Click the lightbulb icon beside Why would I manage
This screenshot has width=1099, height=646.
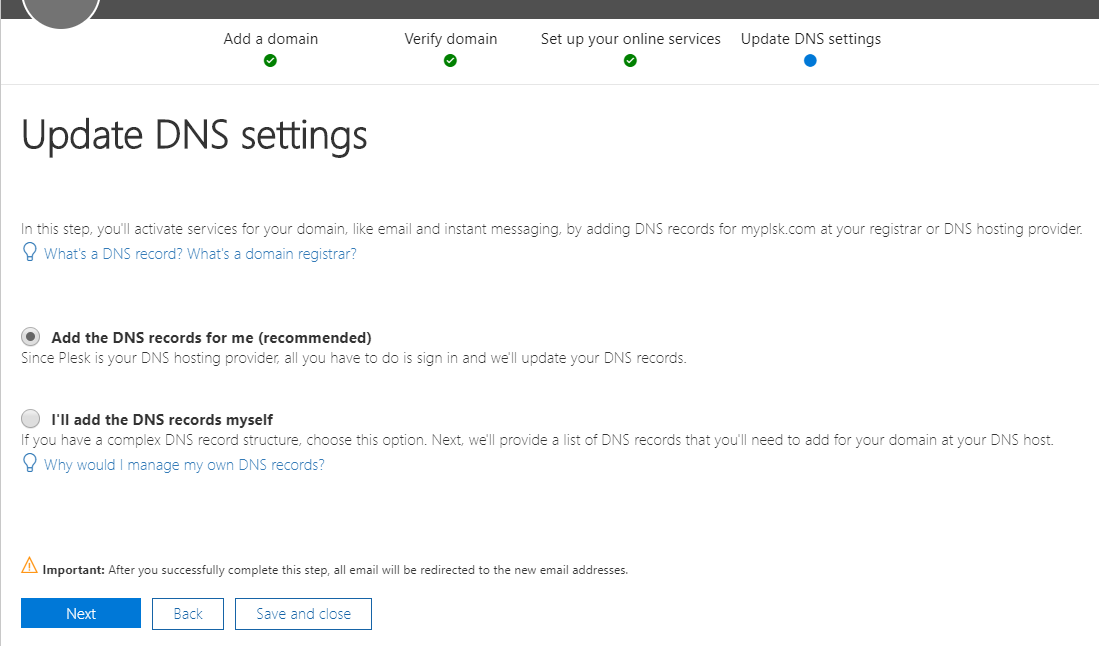30,464
